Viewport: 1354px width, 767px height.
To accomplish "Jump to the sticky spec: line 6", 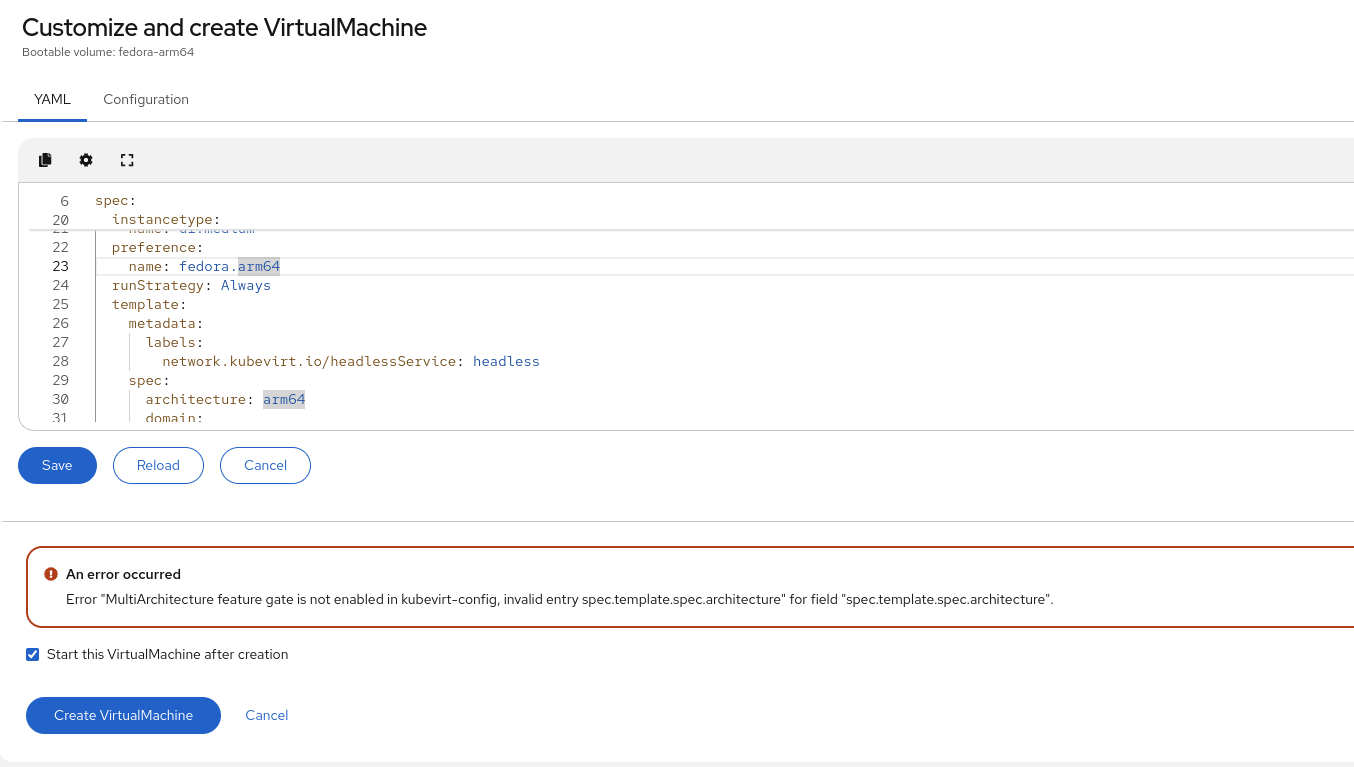I will [115, 201].
